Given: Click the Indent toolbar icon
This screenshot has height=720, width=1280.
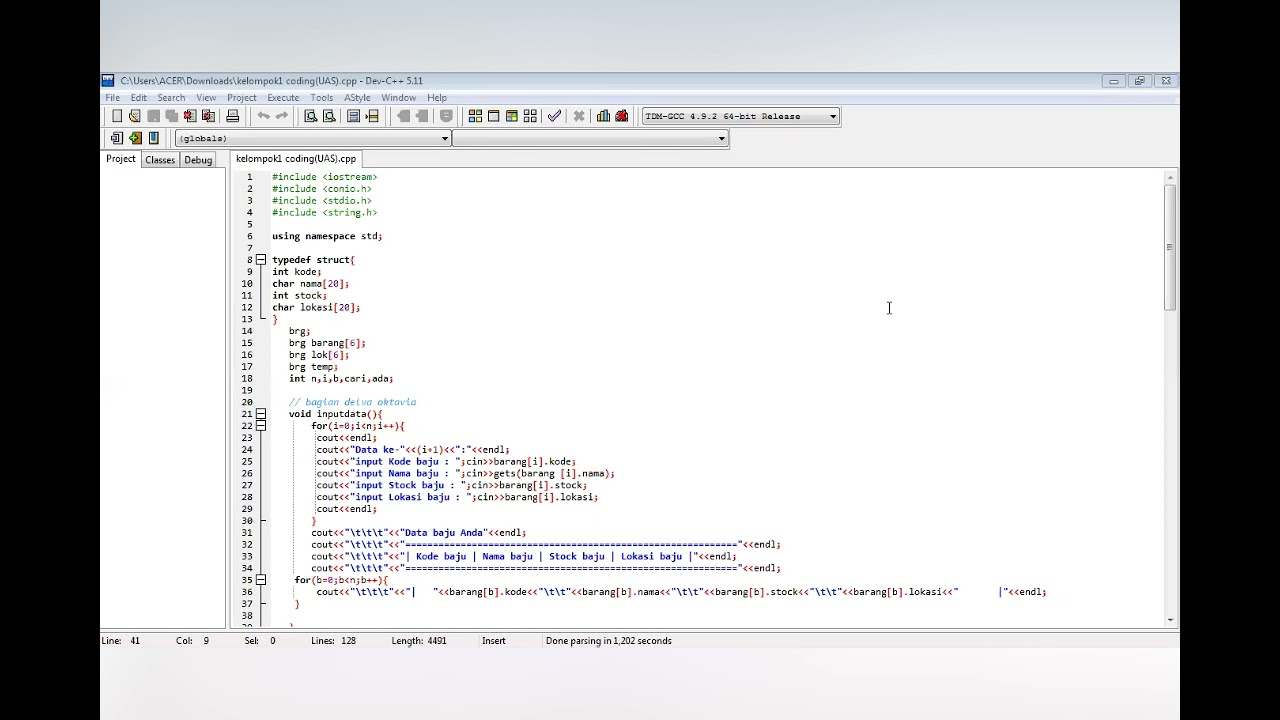Looking at the screenshot, I should tap(421, 116).
